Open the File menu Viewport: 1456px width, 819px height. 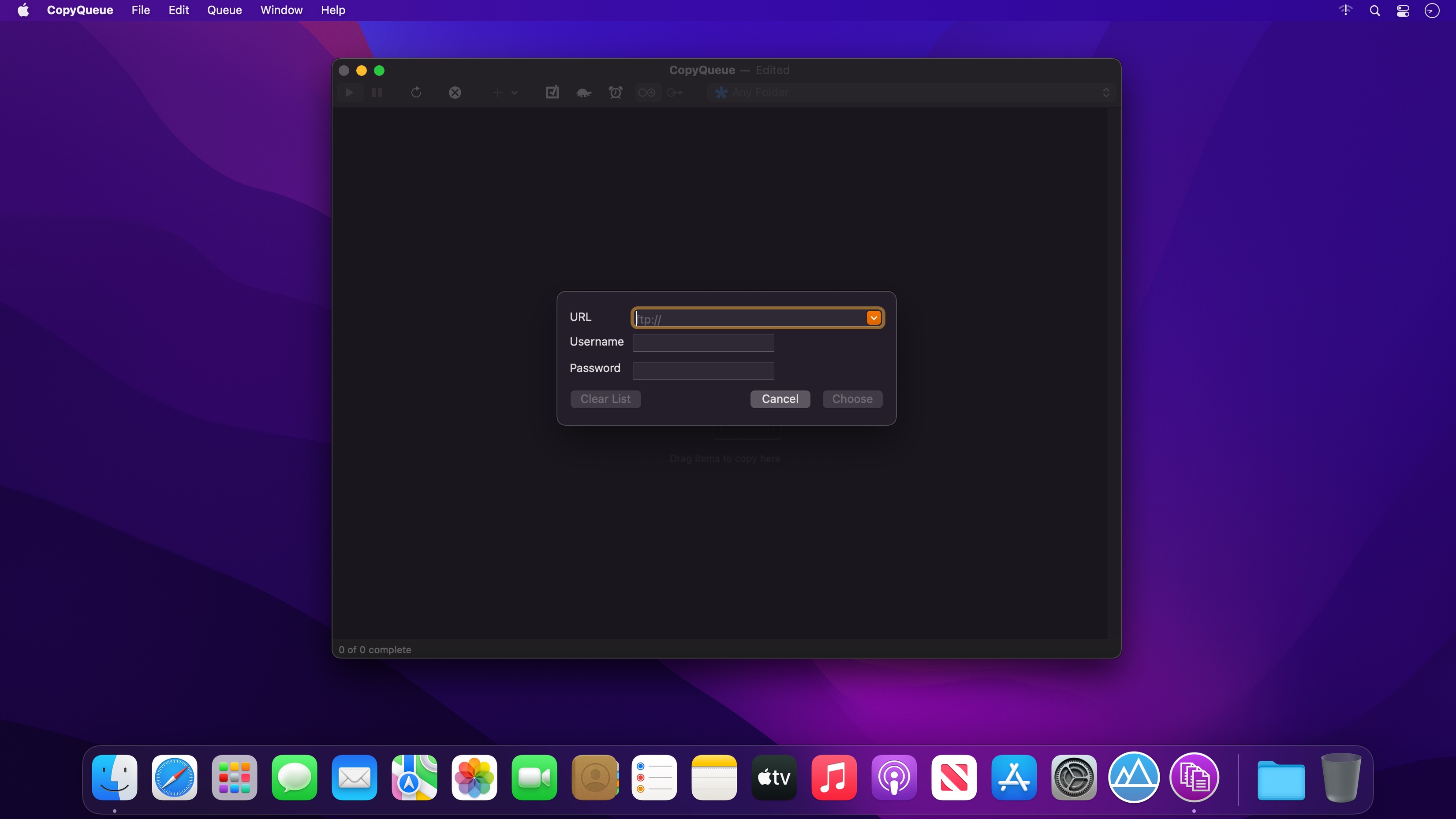[141, 10]
